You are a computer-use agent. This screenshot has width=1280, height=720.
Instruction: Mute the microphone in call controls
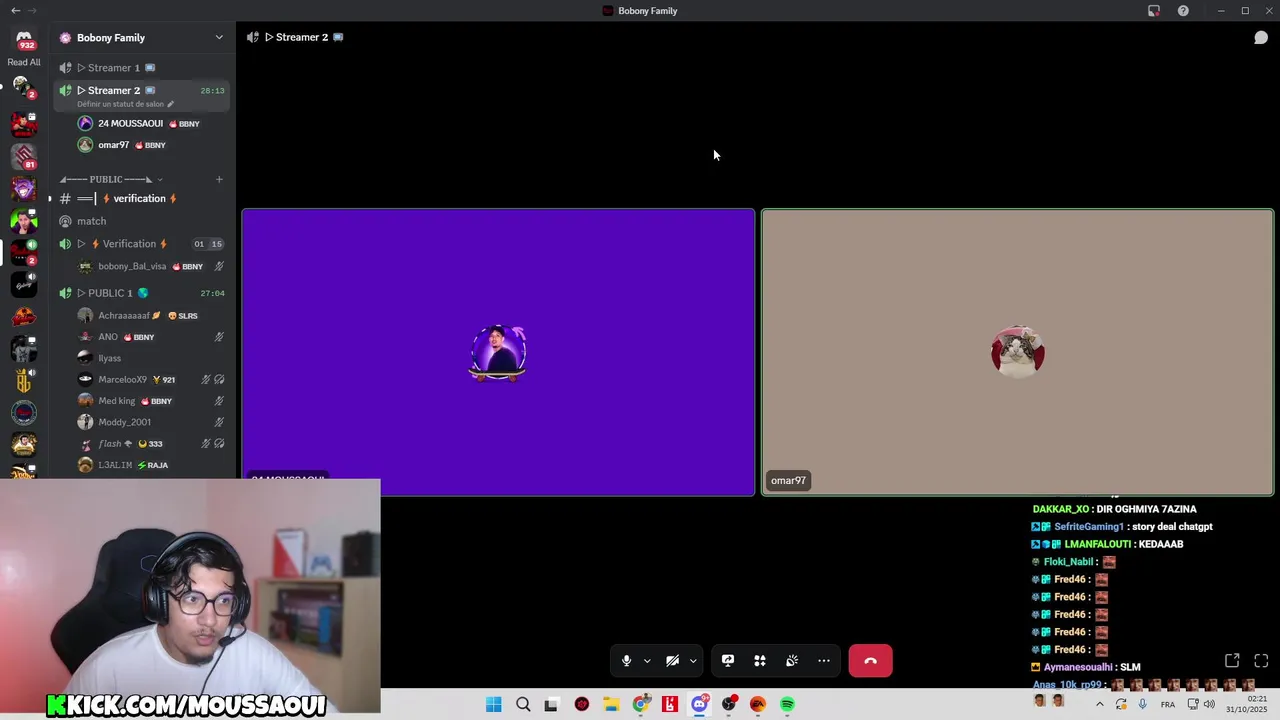click(626, 661)
